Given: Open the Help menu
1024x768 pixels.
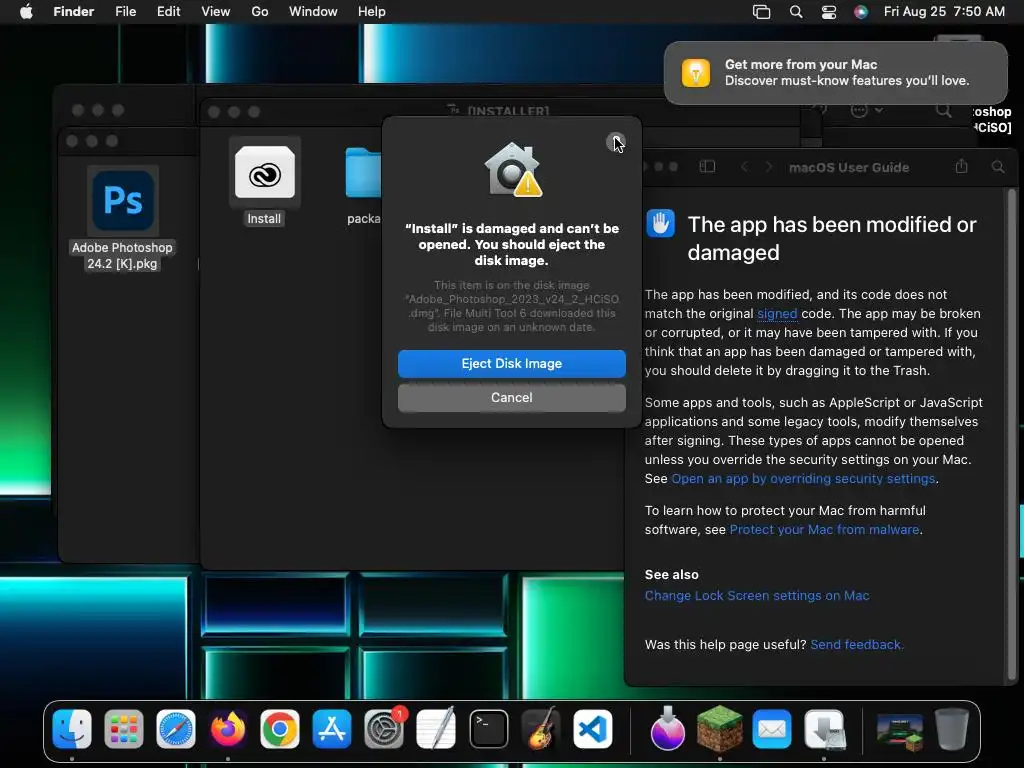Looking at the screenshot, I should click(372, 11).
